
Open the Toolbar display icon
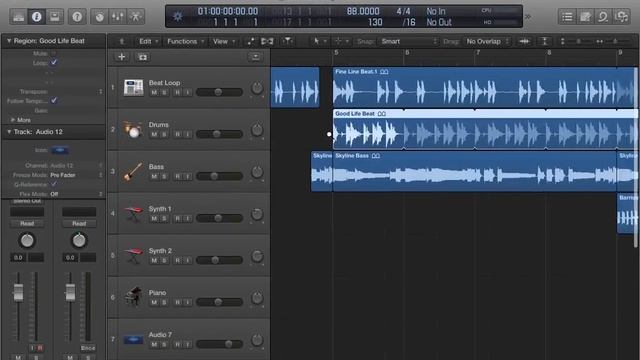pos(55,16)
